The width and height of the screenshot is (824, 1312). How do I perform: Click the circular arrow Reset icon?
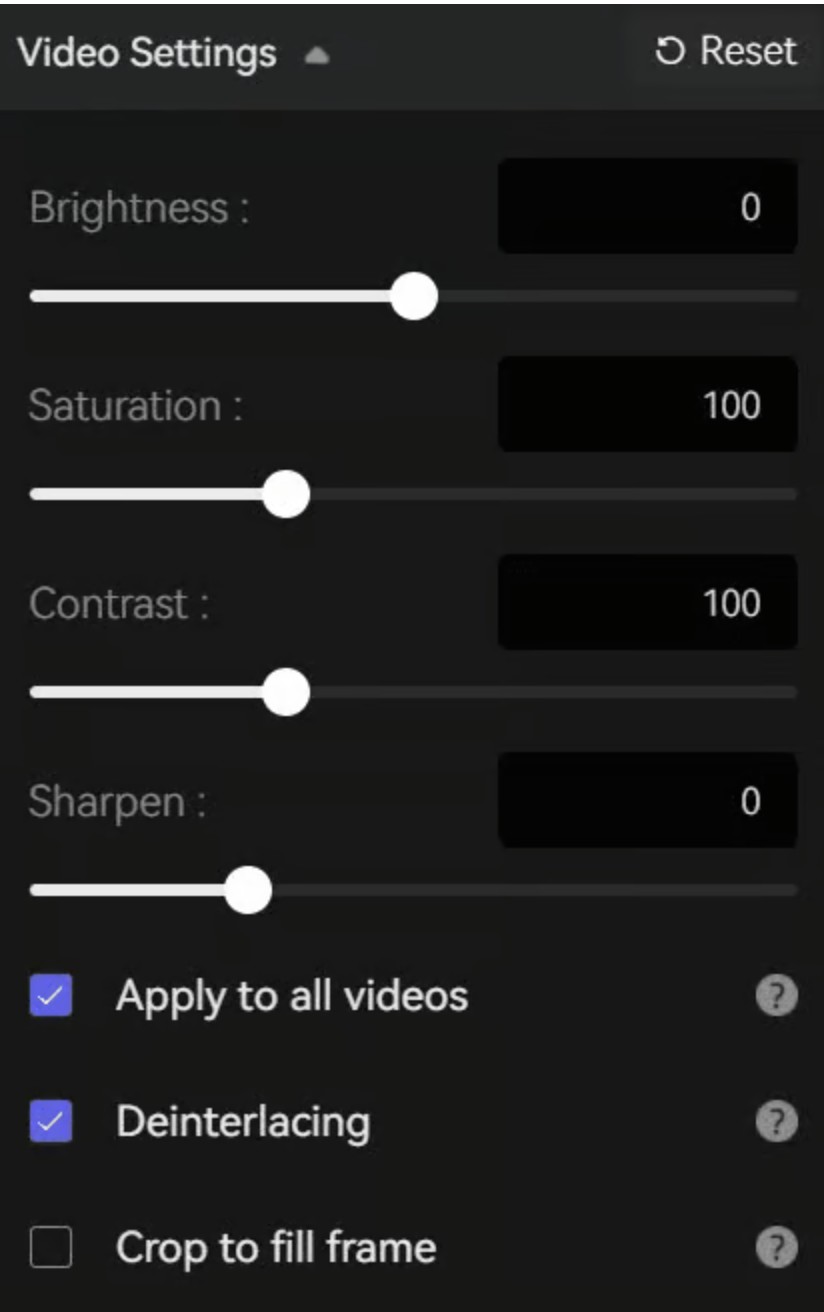[x=667, y=51]
